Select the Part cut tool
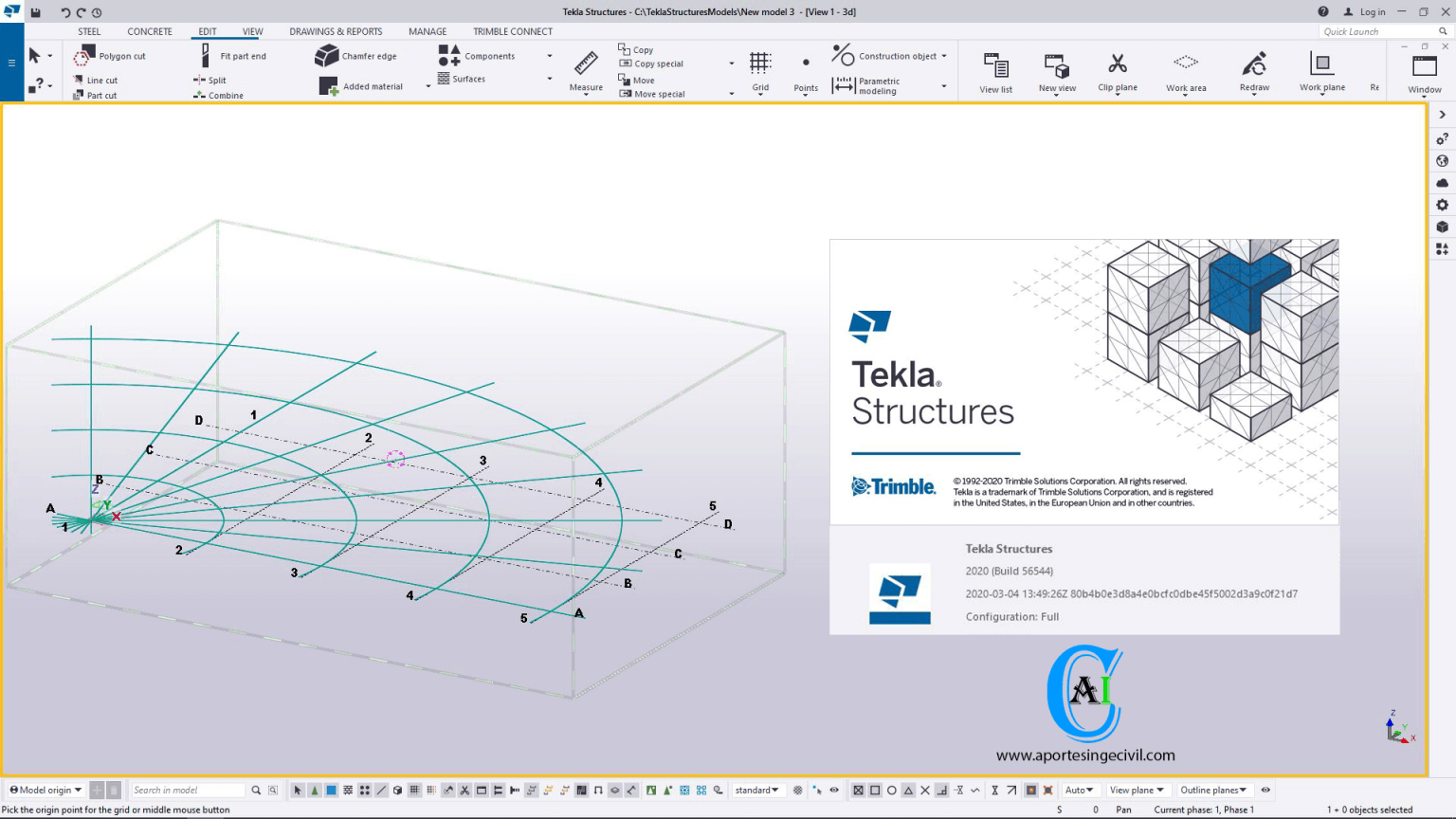Viewport: 1456px width, 819px height. [95, 95]
